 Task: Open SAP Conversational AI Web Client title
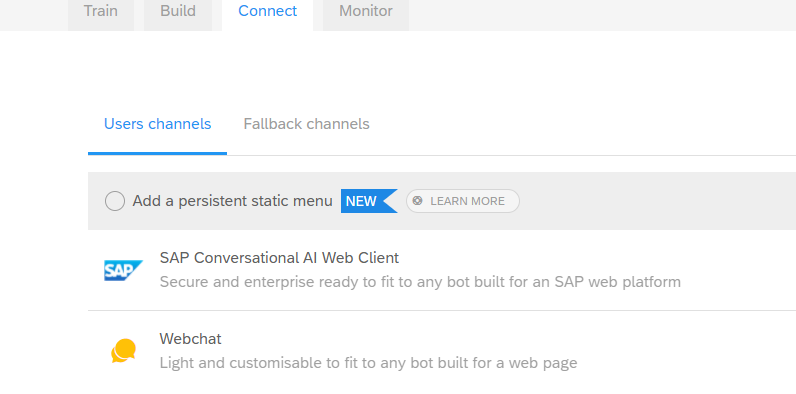pos(279,258)
